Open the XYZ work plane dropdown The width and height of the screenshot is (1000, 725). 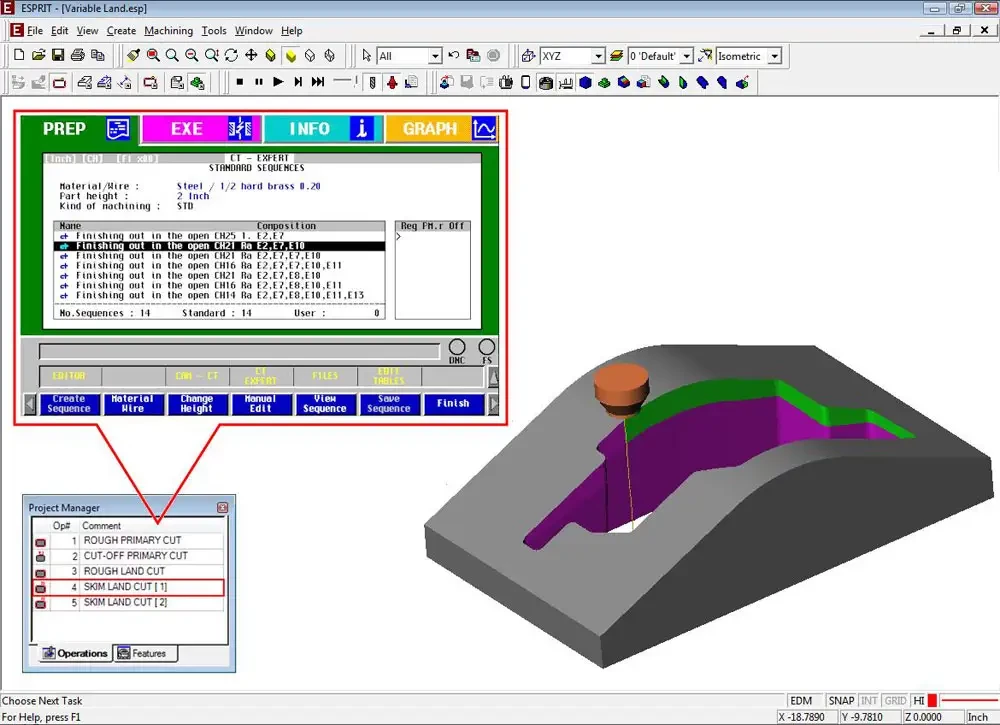coord(598,56)
